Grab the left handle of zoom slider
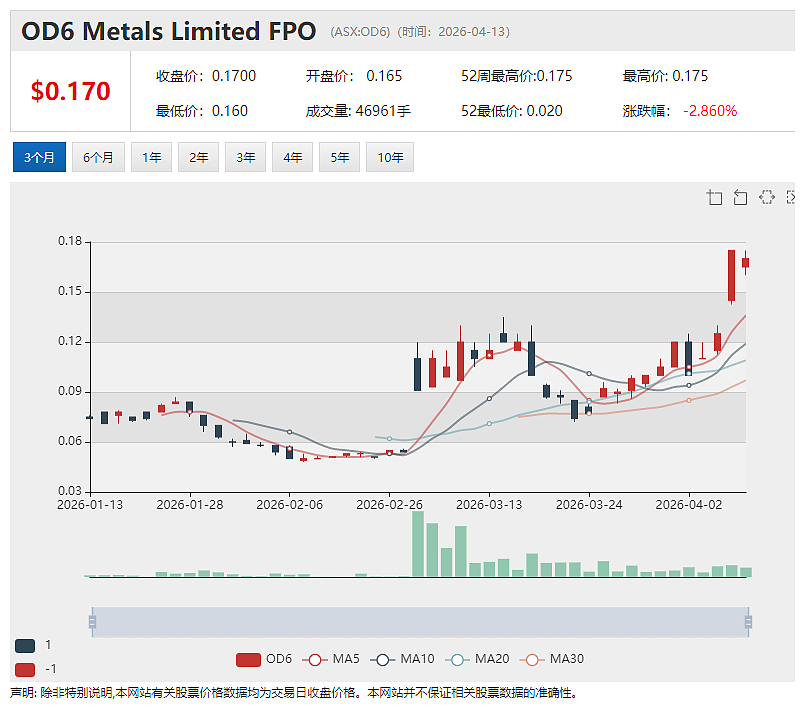Screen dimensions: 808x715 [x=92, y=622]
